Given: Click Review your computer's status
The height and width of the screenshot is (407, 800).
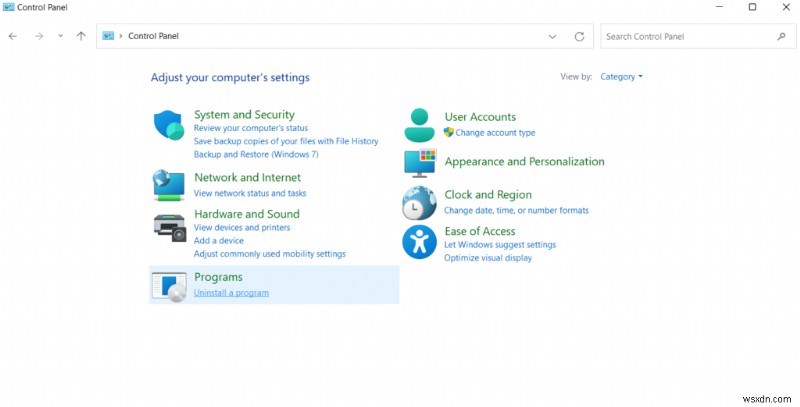Looking at the screenshot, I should (x=251, y=128).
